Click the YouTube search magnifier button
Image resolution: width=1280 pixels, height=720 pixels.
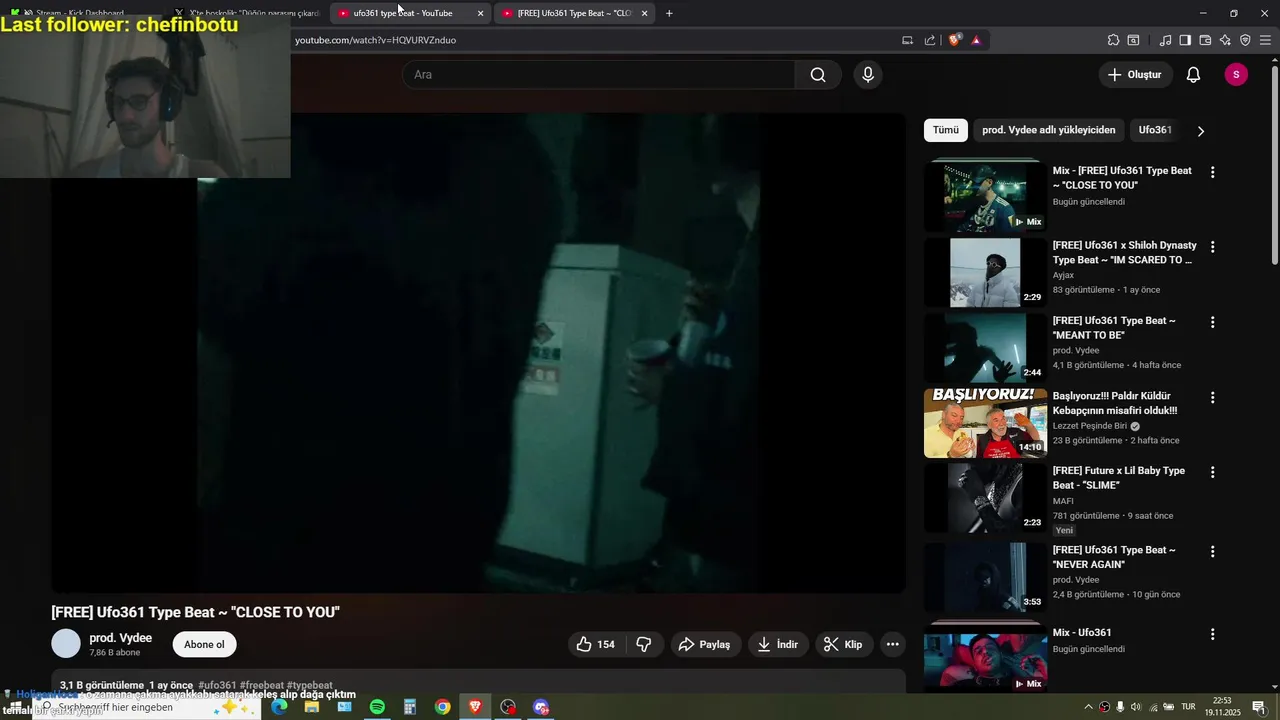[818, 75]
